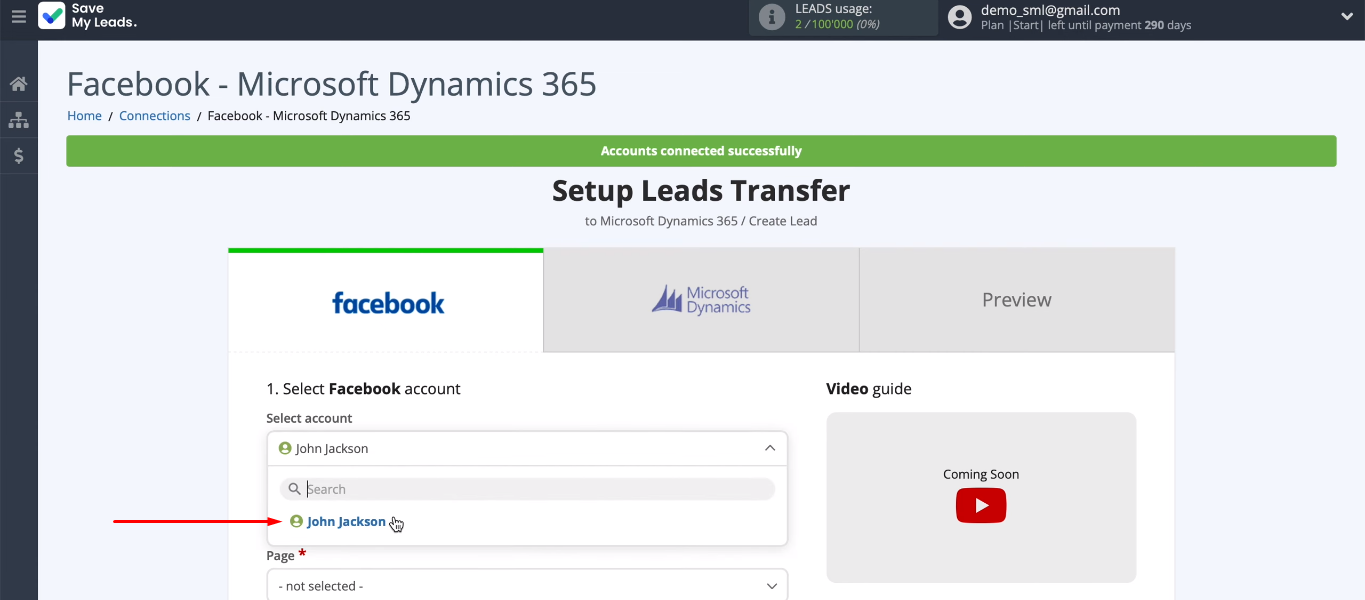Click the LEADS usage info icon
The width and height of the screenshot is (1365, 600).
coord(772,17)
